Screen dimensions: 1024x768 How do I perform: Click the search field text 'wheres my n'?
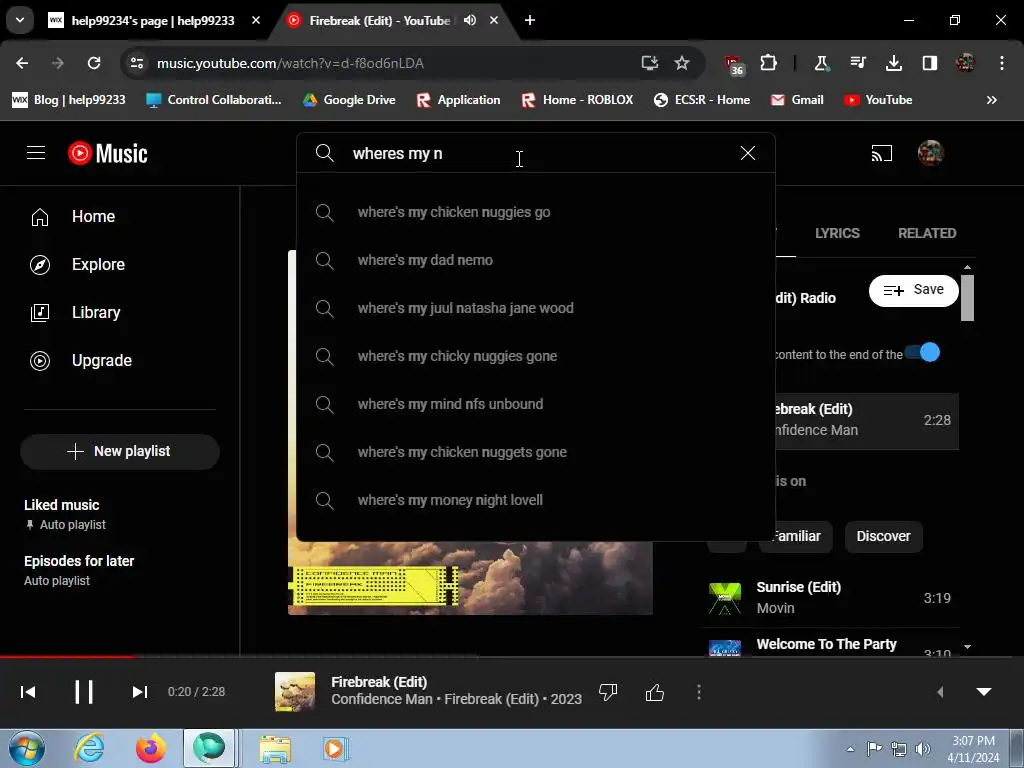(397, 153)
